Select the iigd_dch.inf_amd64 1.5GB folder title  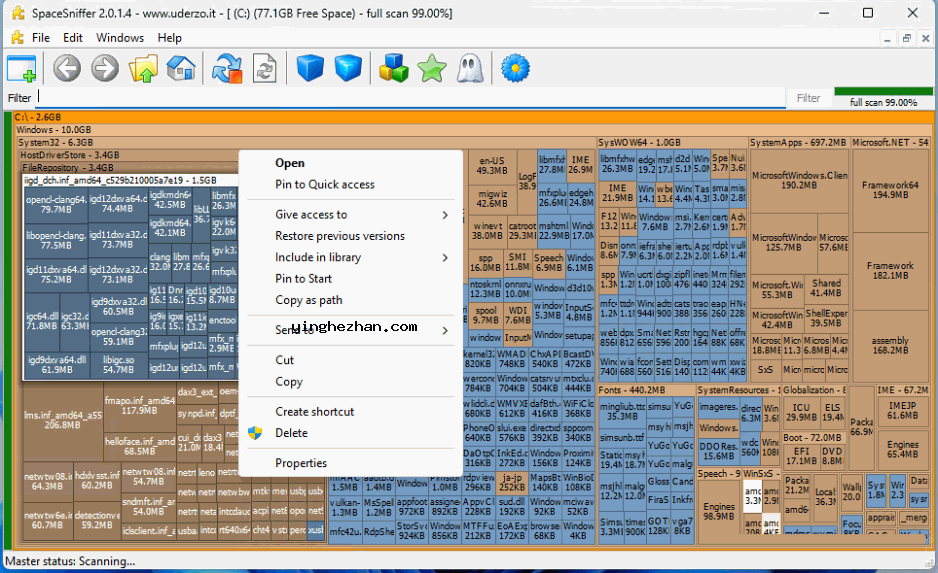(x=131, y=180)
